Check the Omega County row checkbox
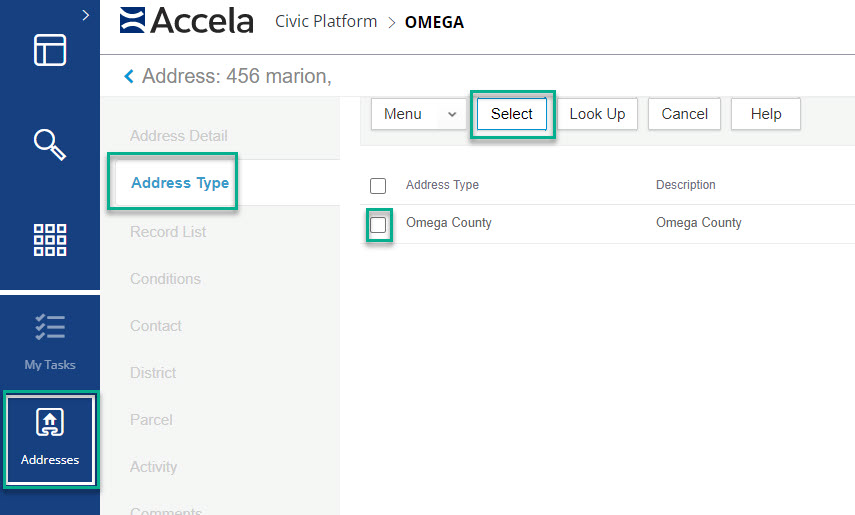Viewport: 855px width, 515px height. pos(378,225)
